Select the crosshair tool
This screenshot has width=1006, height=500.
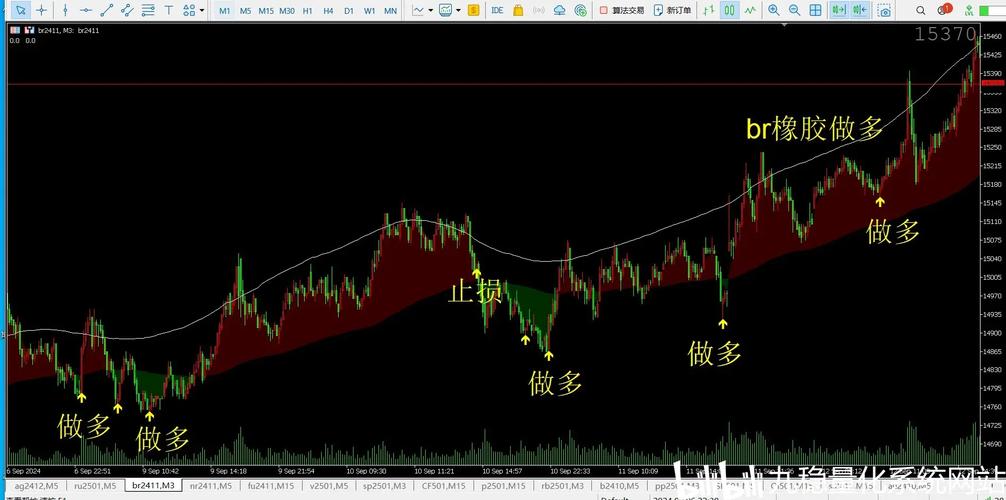point(41,10)
